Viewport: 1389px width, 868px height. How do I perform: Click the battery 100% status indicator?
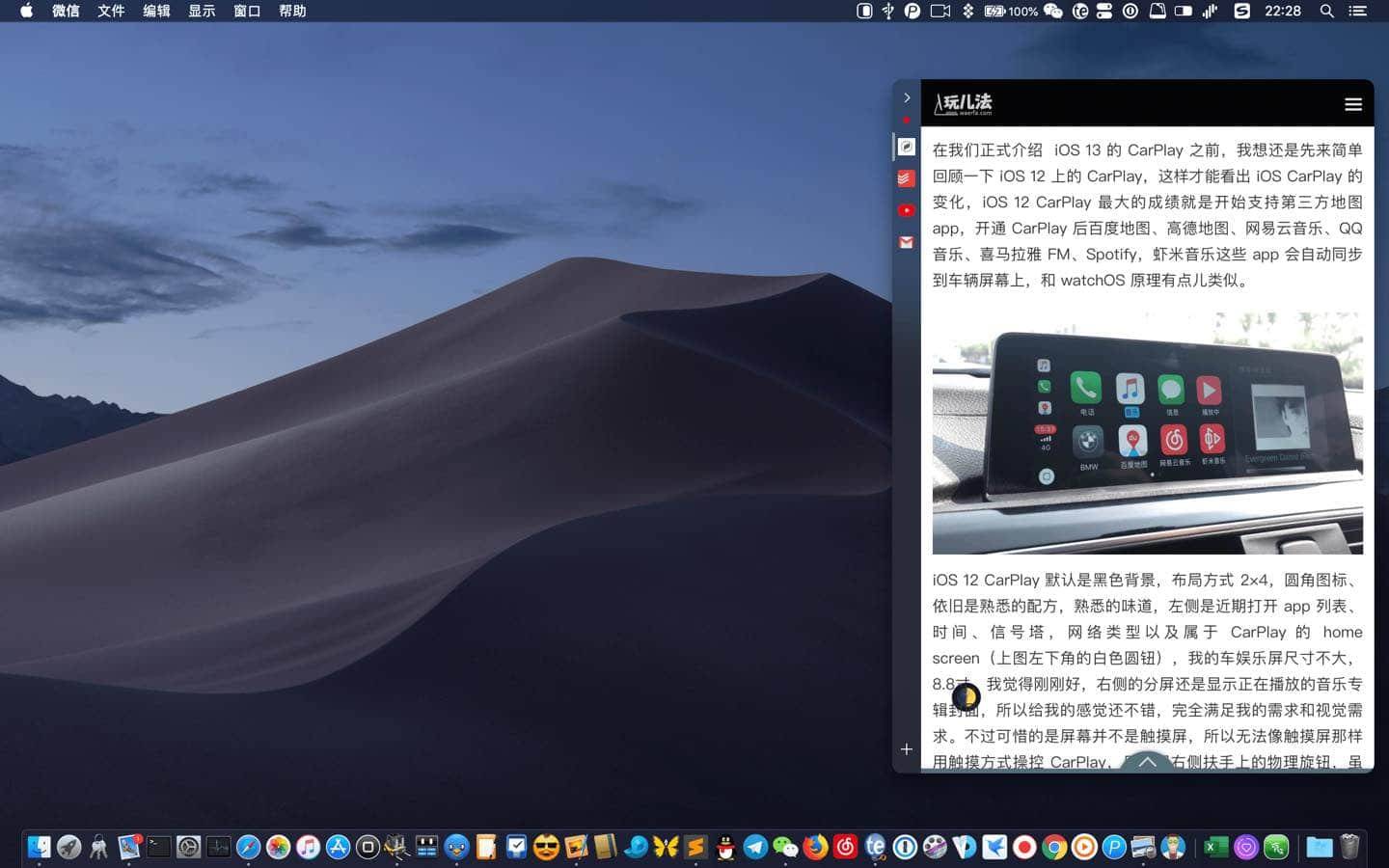pos(1010,11)
